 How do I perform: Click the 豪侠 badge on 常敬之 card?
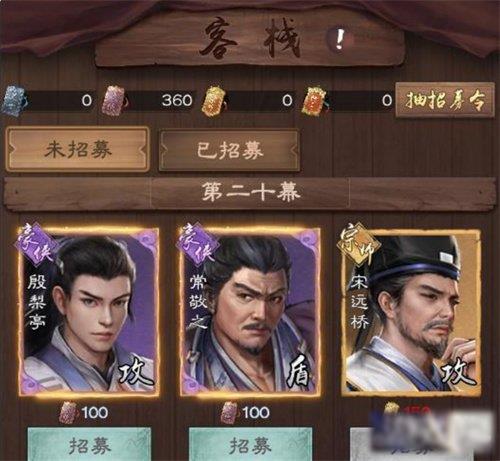pos(197,244)
